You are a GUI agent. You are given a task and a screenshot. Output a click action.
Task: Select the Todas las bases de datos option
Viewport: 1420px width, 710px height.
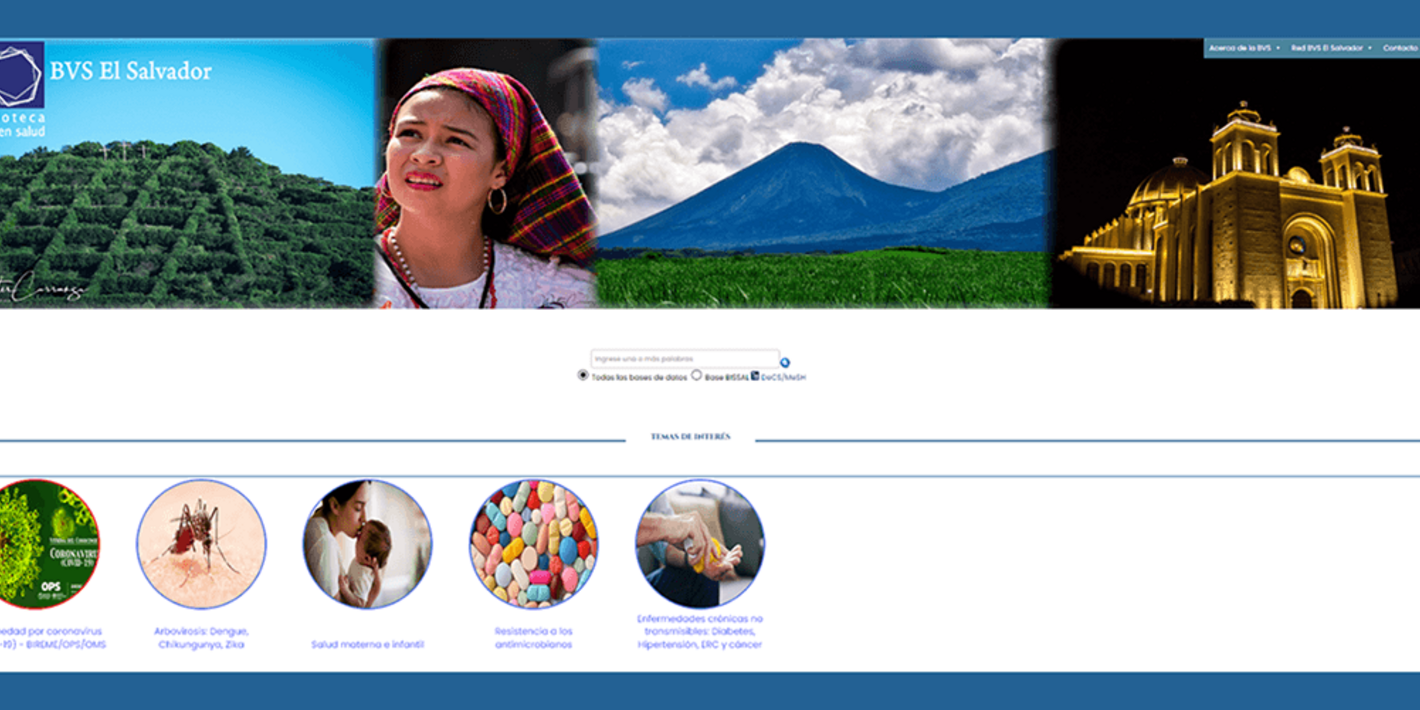(x=582, y=375)
